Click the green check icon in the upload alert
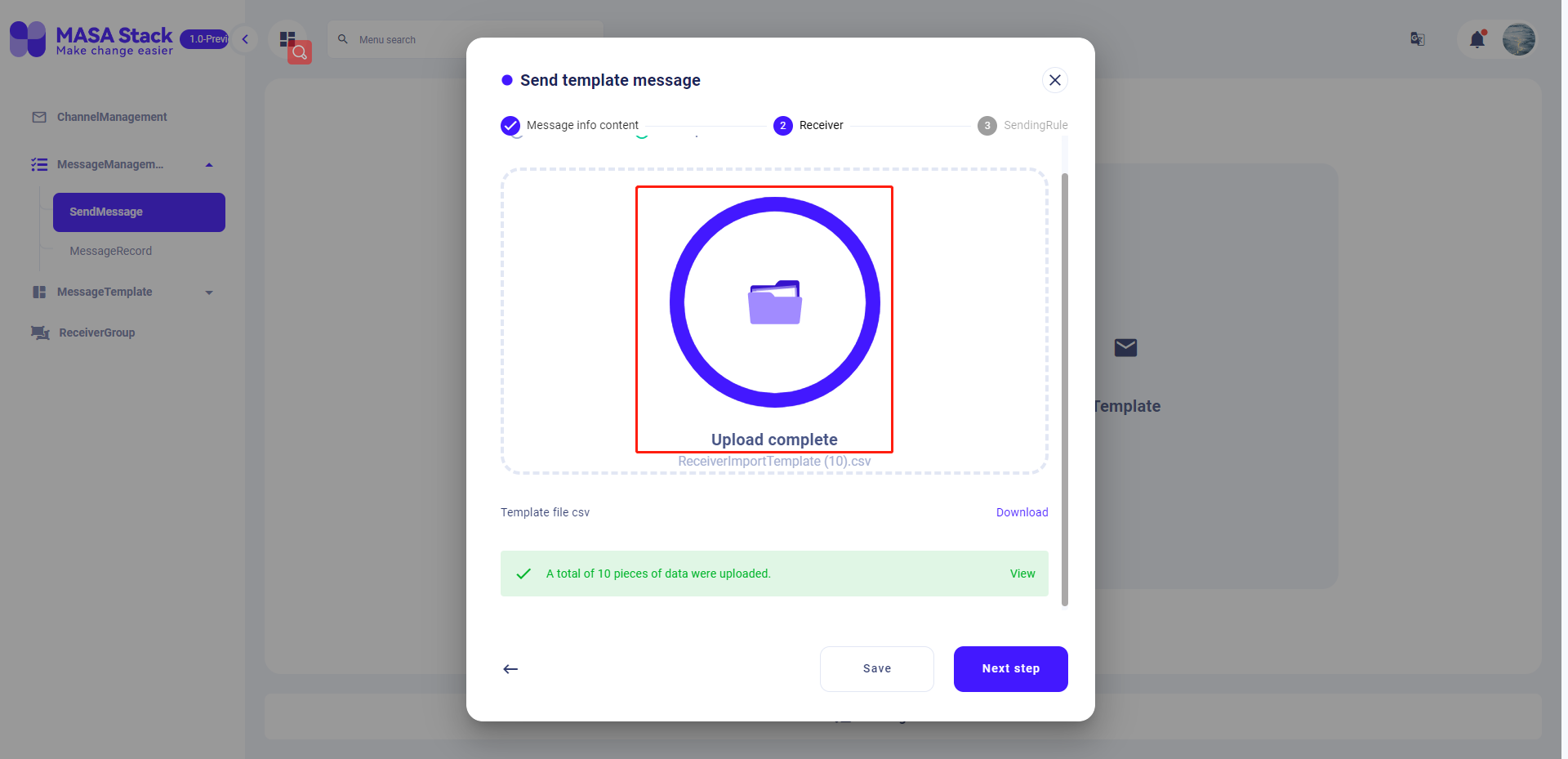The image size is (1568, 759). (524, 574)
